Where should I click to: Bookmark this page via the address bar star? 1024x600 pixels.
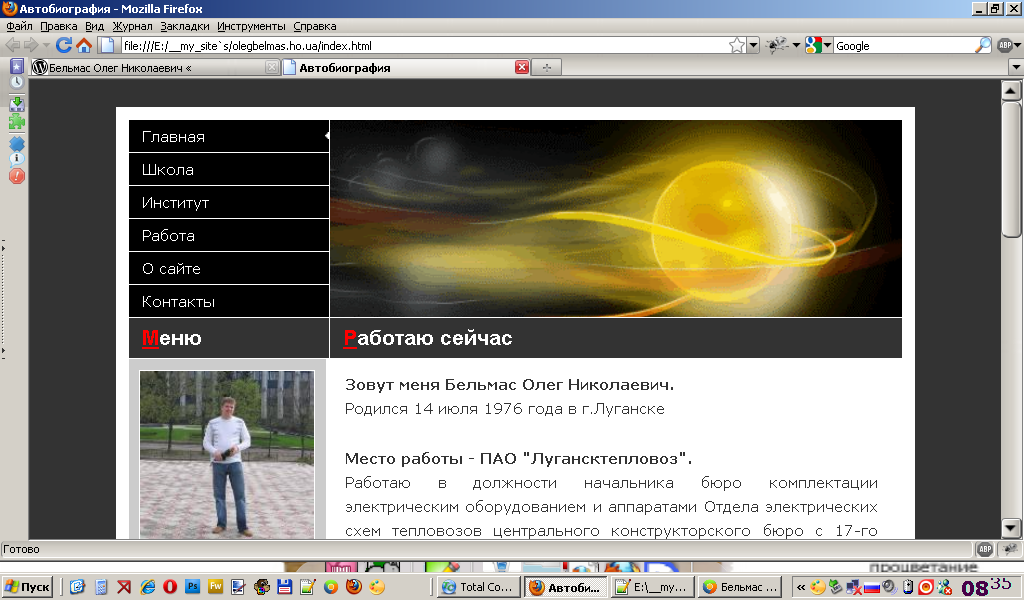(x=736, y=45)
